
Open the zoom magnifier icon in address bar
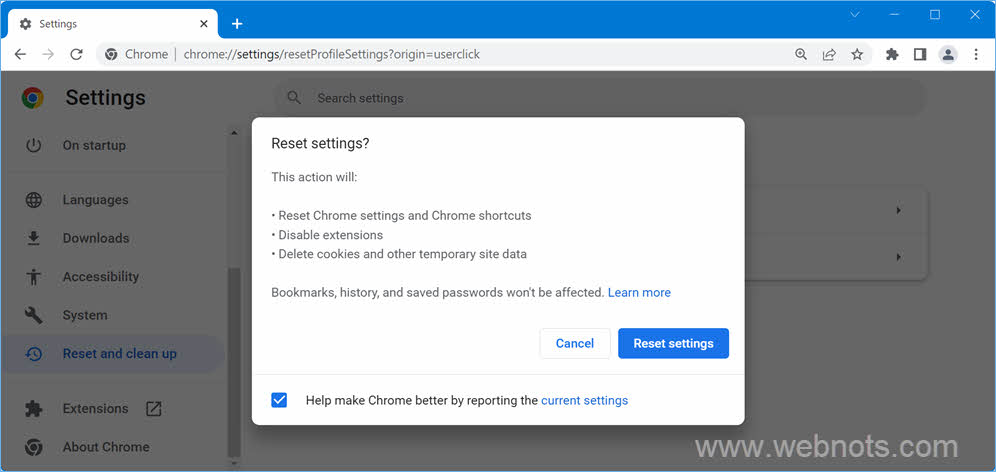click(x=801, y=55)
